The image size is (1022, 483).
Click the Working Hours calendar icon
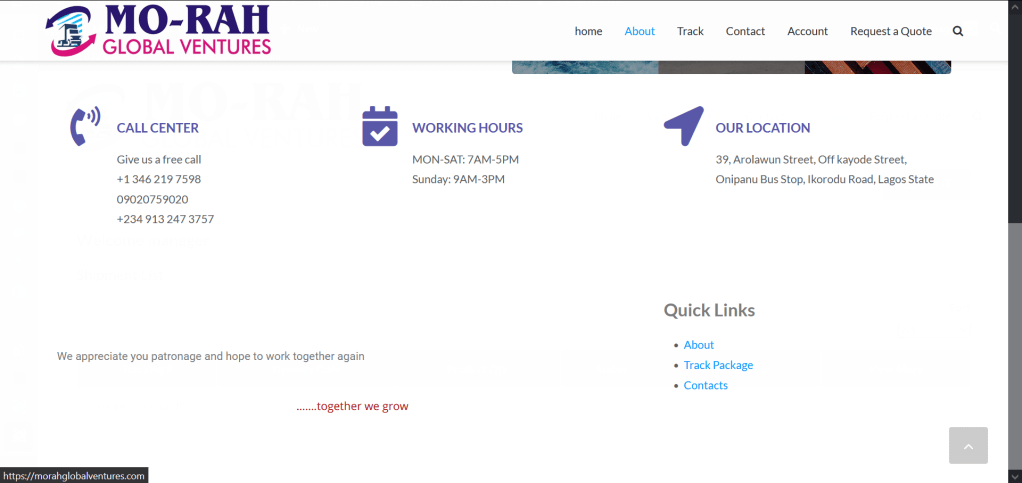[380, 127]
